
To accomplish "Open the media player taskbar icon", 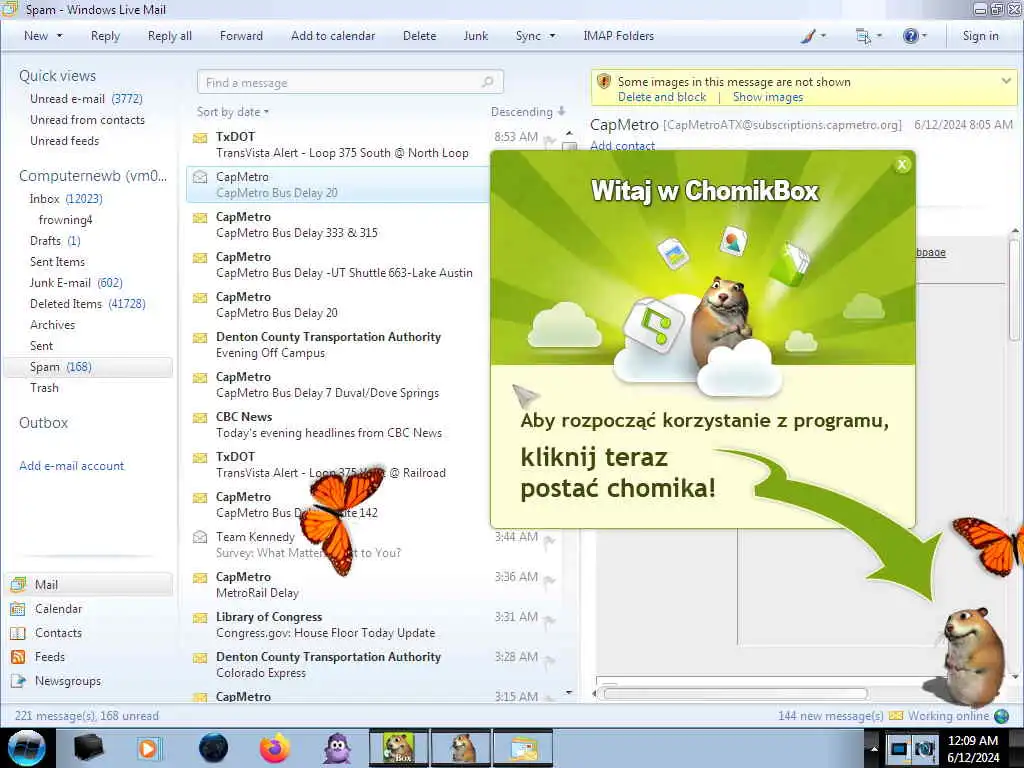I will pos(148,748).
